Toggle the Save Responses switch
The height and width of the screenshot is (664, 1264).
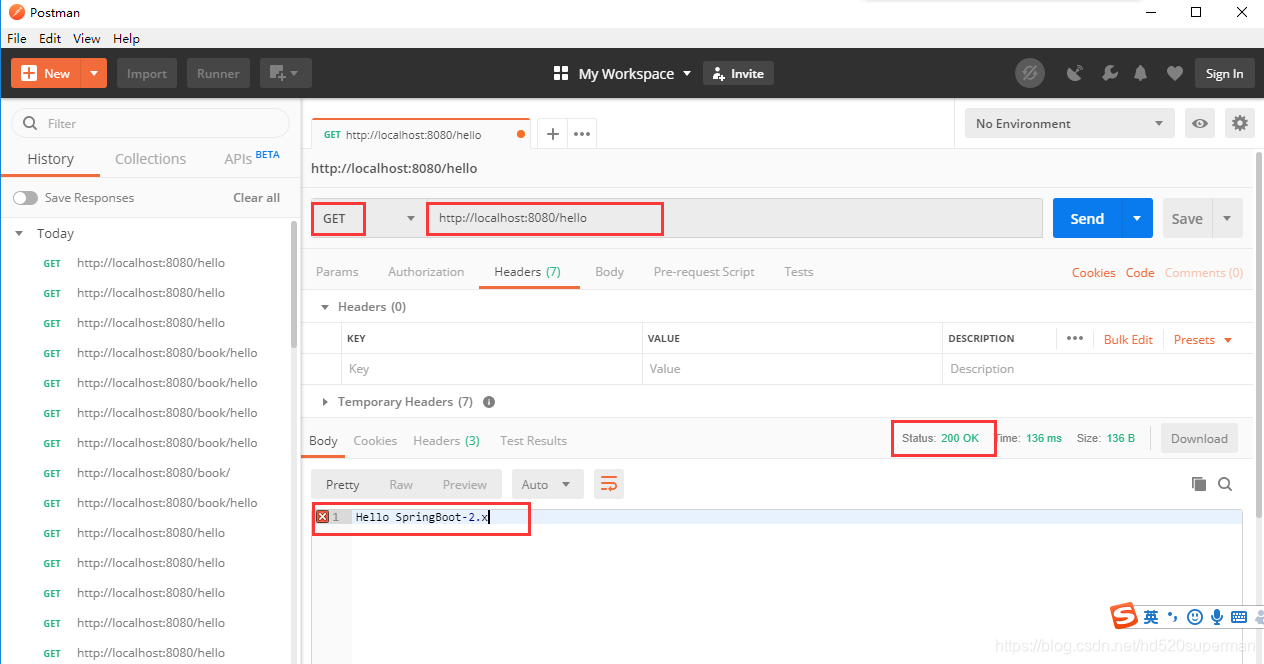pos(25,198)
